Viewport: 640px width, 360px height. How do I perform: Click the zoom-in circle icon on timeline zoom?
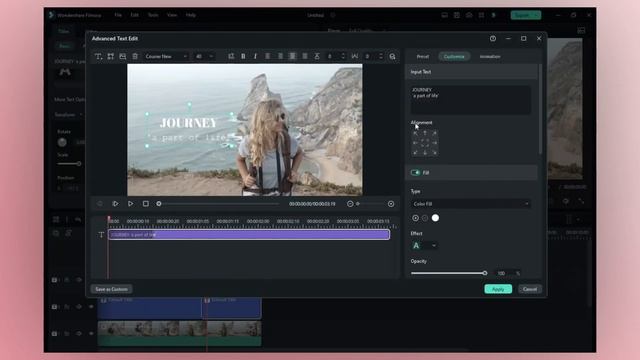tap(391, 204)
